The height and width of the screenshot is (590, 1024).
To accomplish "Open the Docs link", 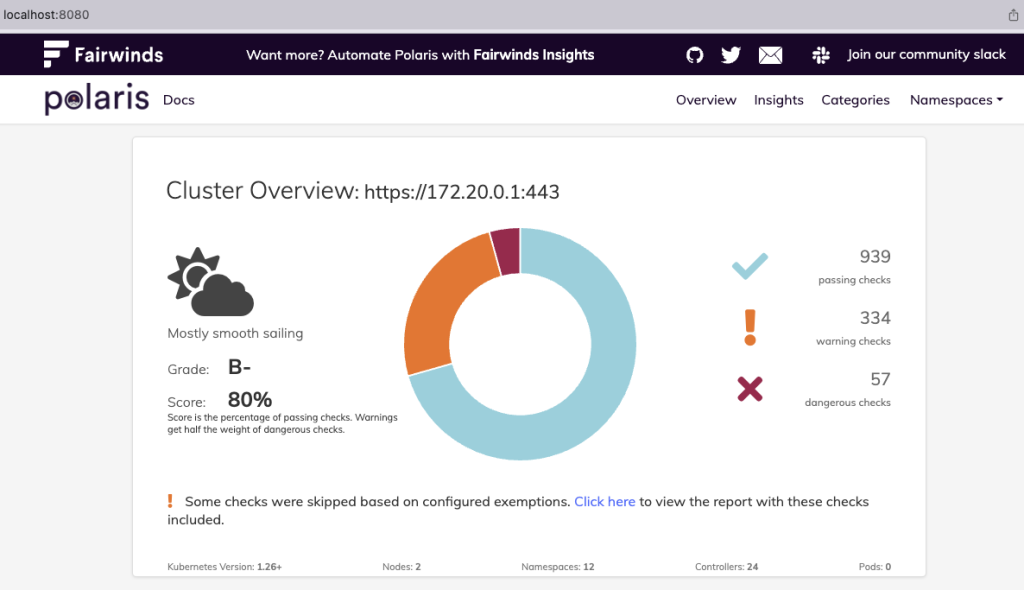I will [179, 100].
